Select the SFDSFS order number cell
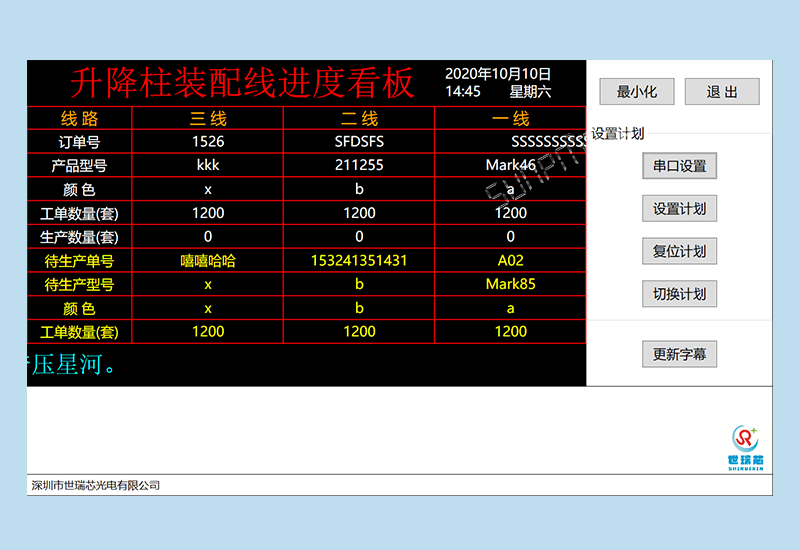 pyautogui.click(x=359, y=141)
